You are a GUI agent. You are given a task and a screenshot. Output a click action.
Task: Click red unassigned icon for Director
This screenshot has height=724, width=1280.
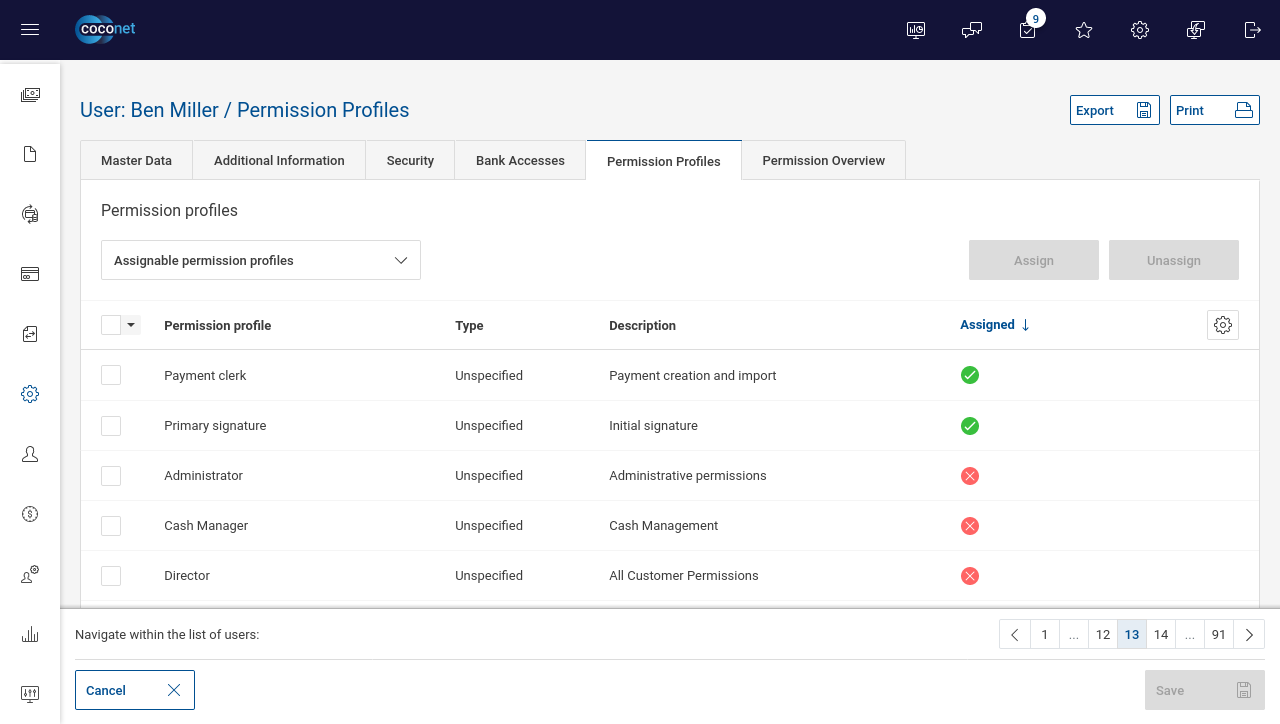coord(969,576)
